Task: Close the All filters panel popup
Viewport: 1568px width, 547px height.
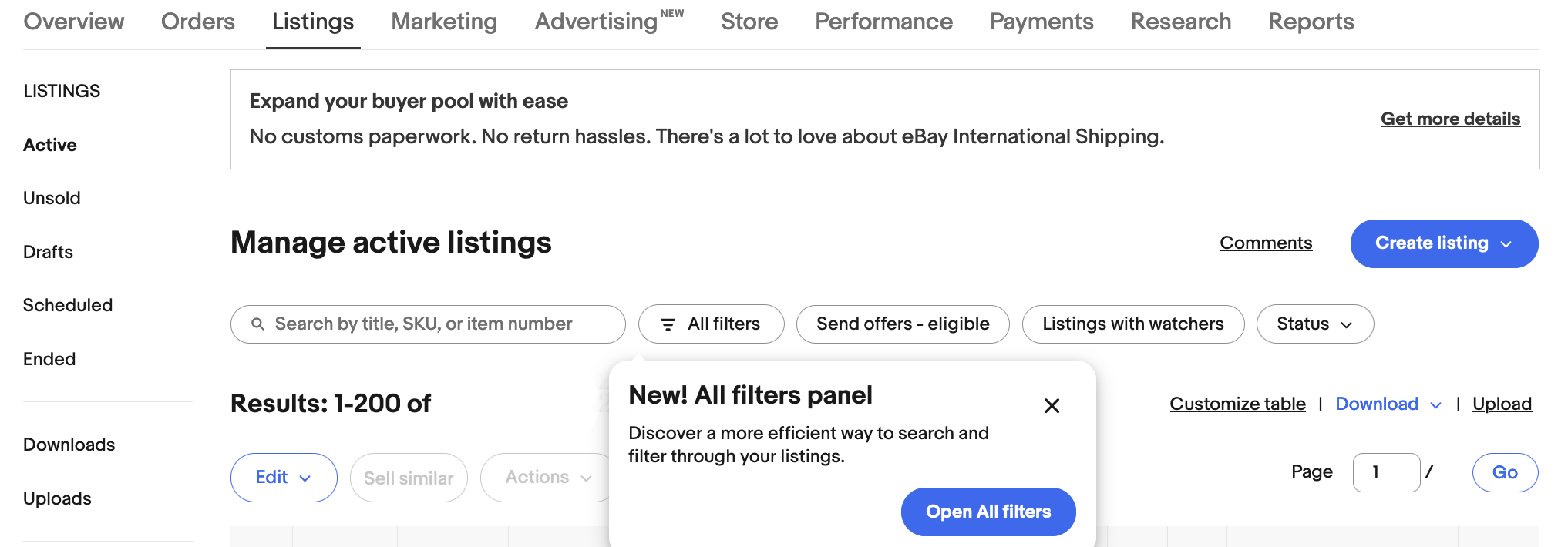Action: coord(1052,406)
